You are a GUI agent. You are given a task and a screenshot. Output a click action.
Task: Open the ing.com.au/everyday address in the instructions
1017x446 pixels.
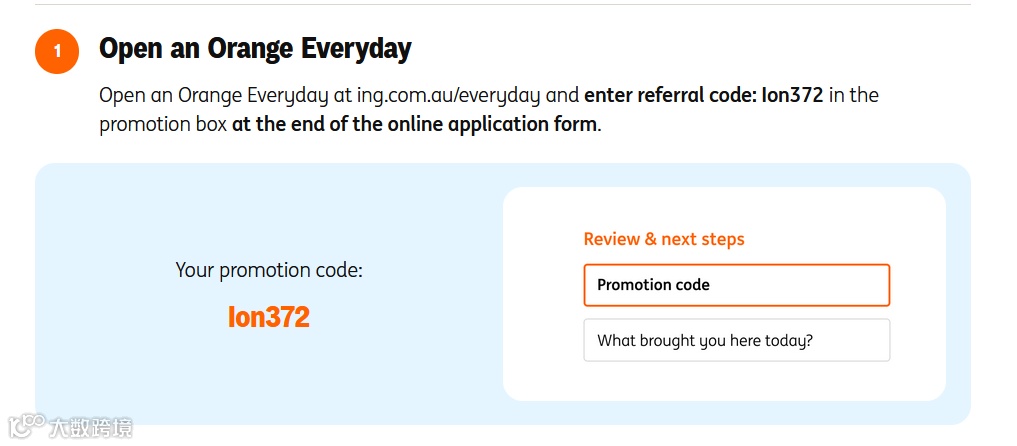point(449,96)
